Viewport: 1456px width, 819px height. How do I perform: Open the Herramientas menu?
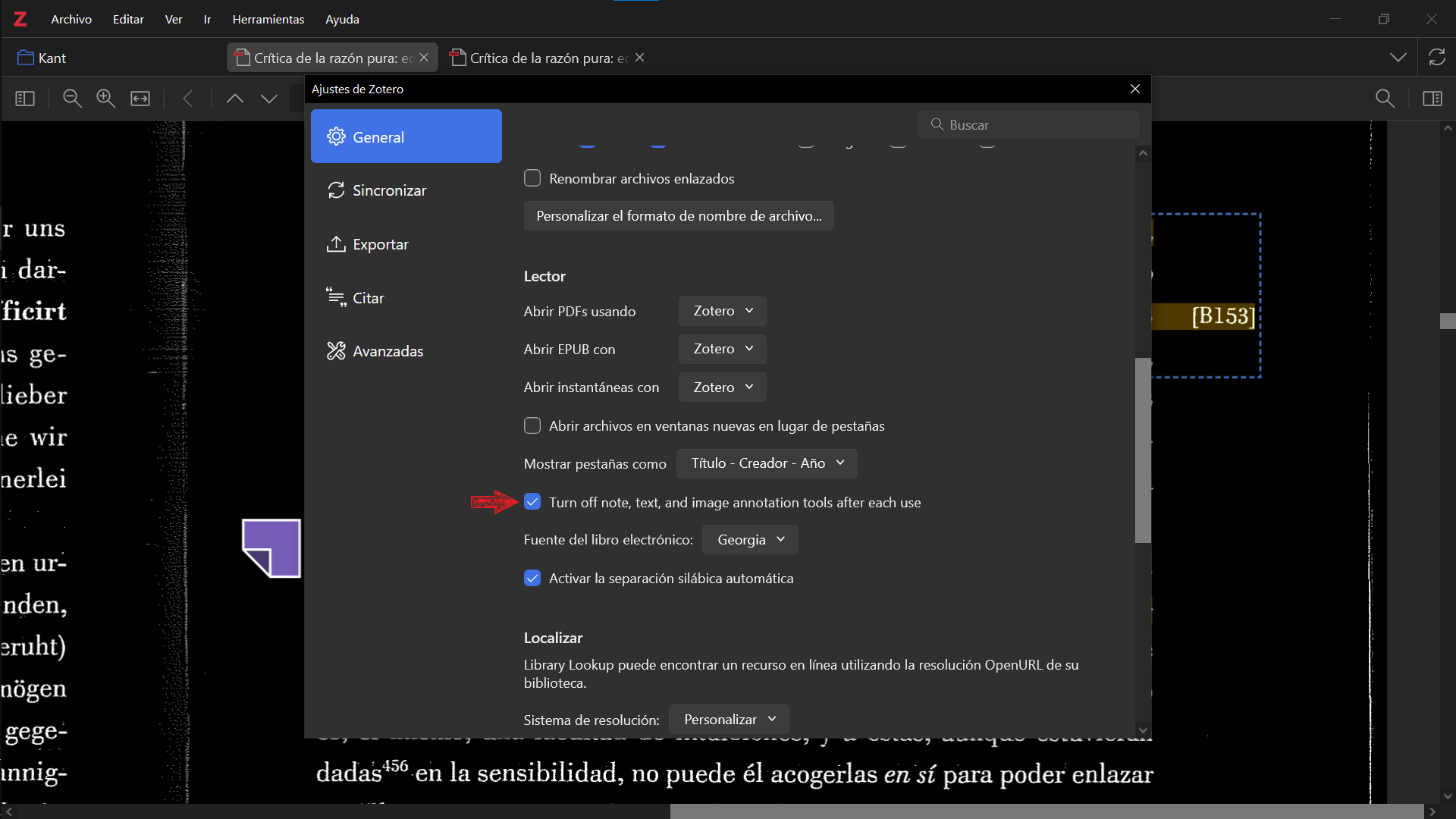coord(268,19)
